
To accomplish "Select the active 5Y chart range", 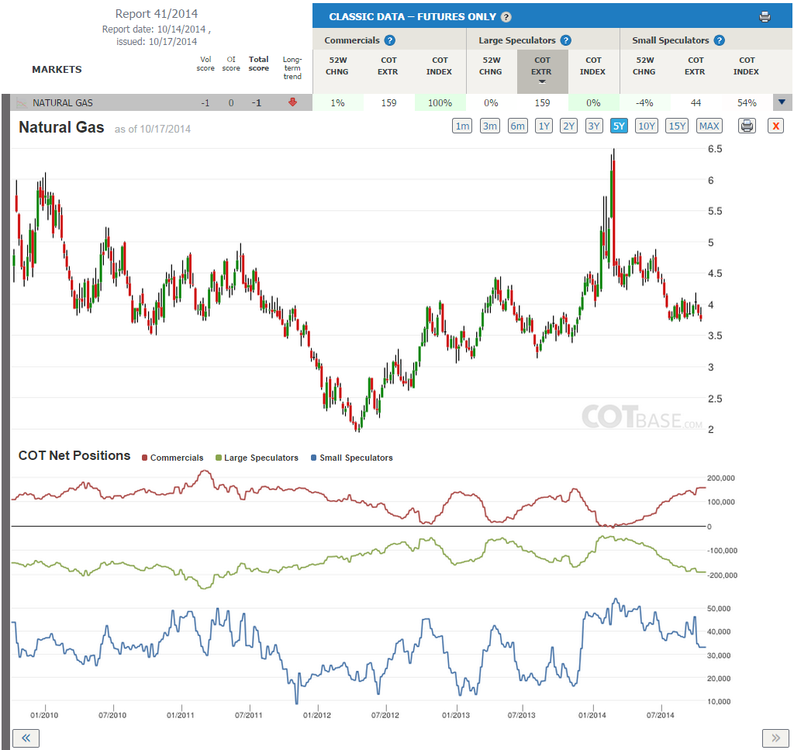I will 619,126.
